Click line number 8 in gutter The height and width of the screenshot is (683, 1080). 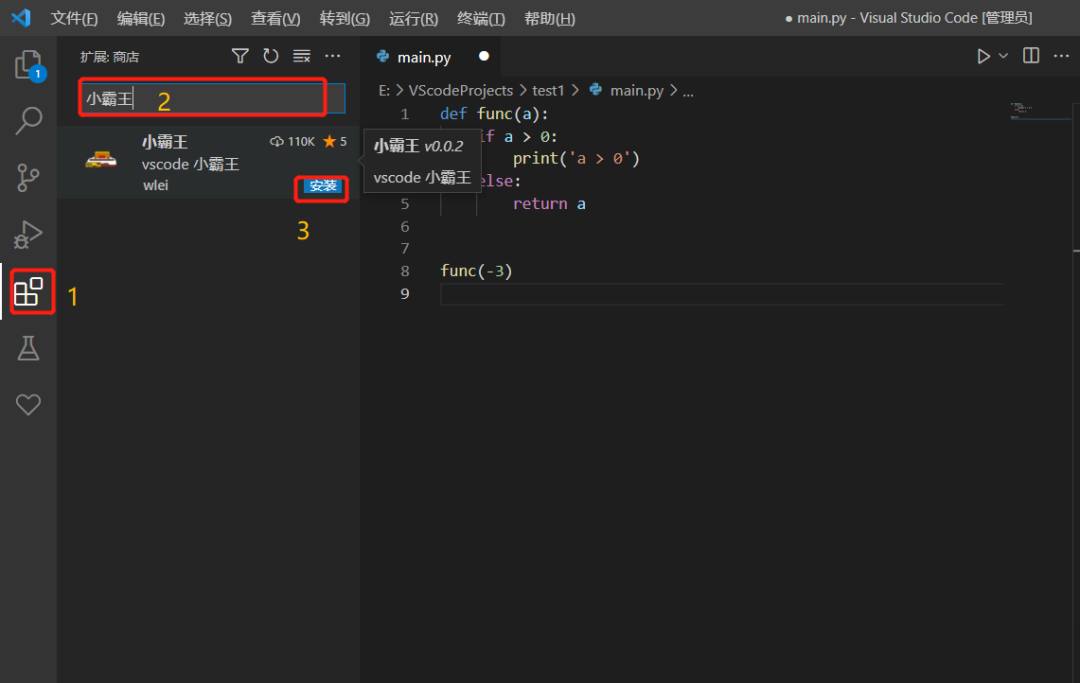405,271
